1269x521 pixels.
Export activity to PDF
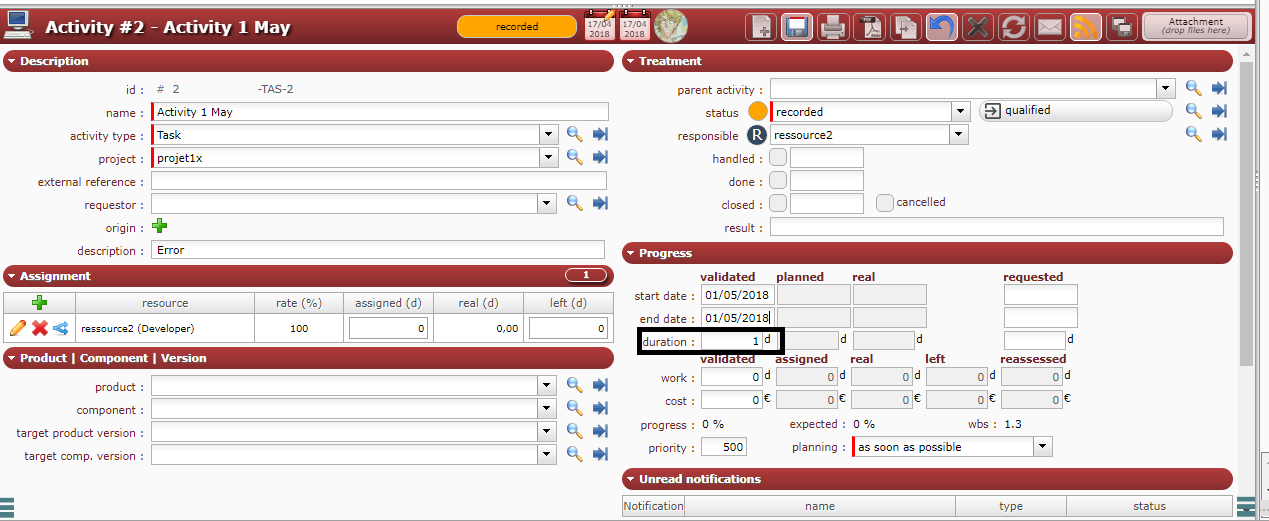(870, 27)
